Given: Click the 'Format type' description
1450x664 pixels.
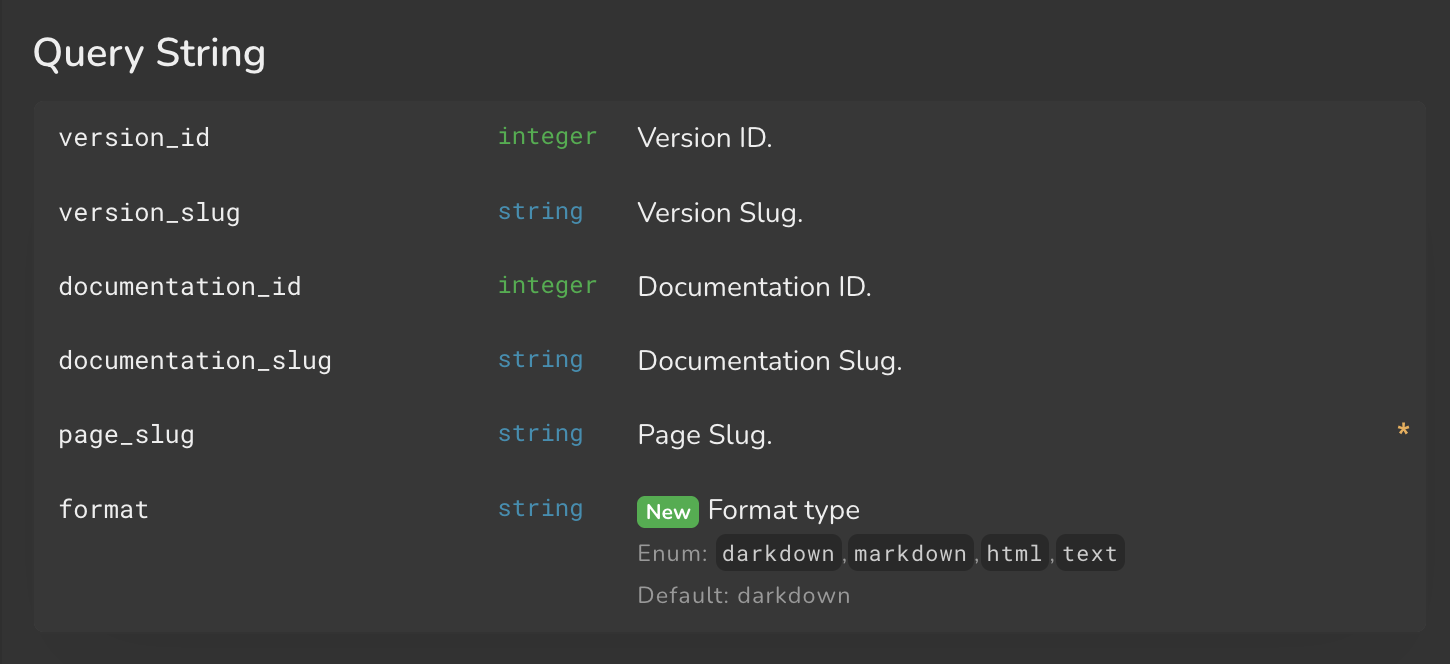Looking at the screenshot, I should [784, 510].
